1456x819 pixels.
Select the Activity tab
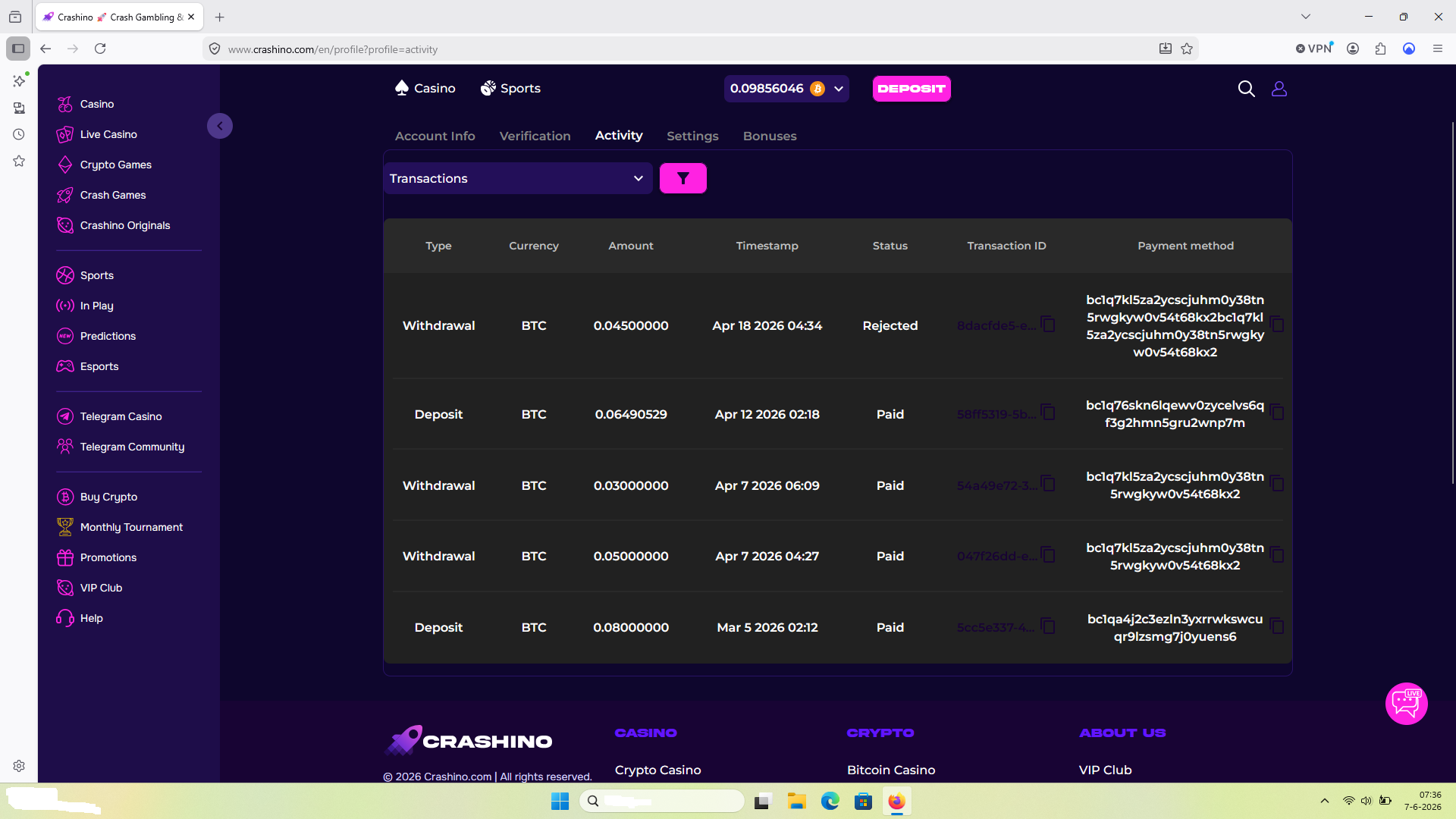619,135
